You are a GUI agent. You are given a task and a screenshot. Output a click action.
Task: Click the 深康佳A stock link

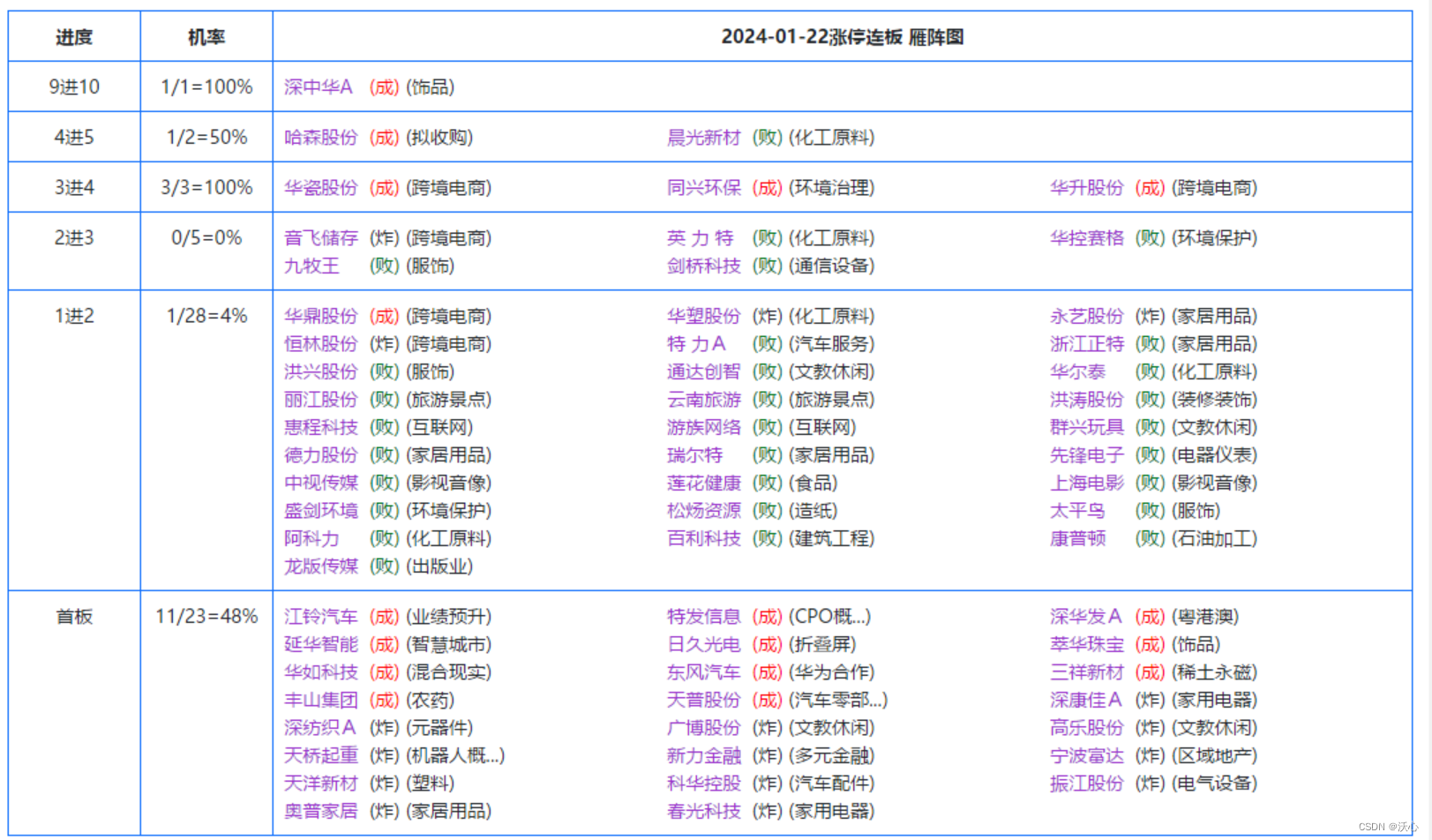tap(1086, 700)
